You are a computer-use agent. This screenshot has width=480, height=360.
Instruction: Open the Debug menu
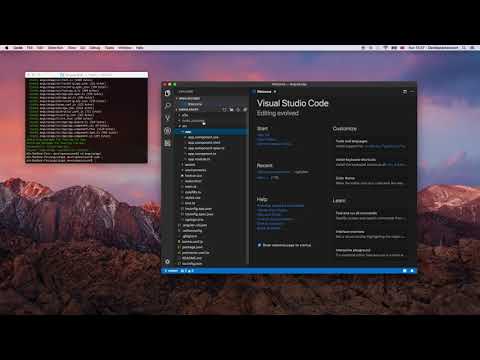click(x=95, y=48)
